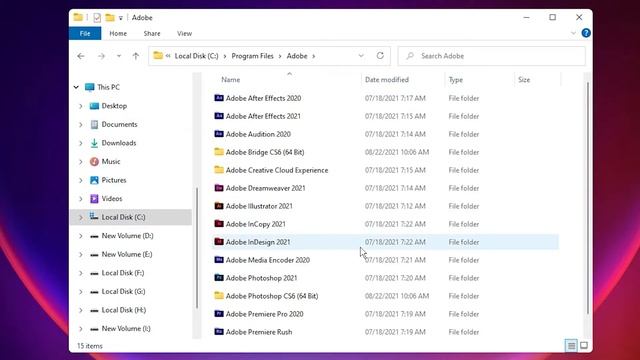Expand the New Volume (D:) tree node
The width and height of the screenshot is (640, 360).
tap(80, 236)
